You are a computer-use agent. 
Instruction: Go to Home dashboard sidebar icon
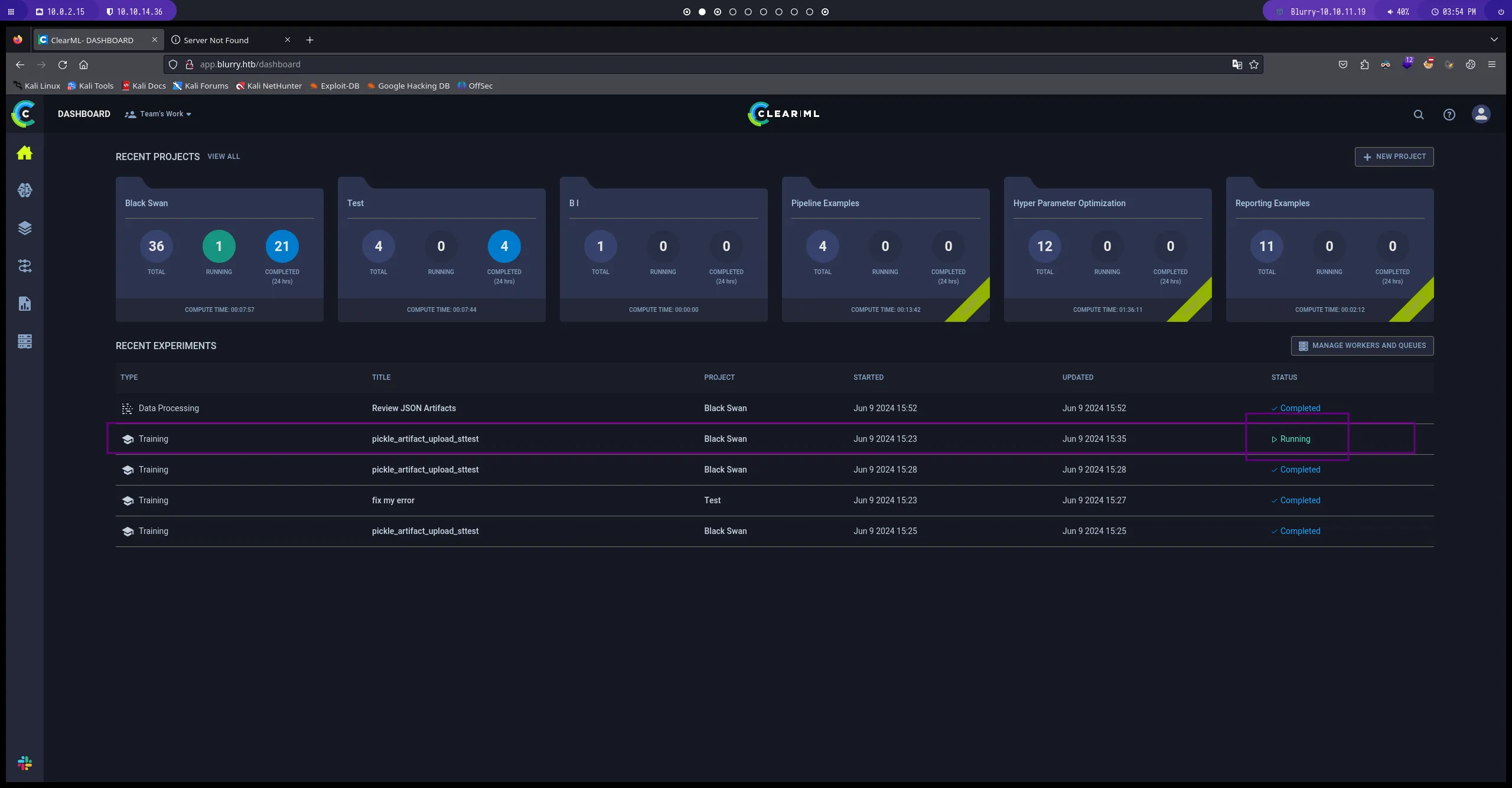pyautogui.click(x=24, y=153)
